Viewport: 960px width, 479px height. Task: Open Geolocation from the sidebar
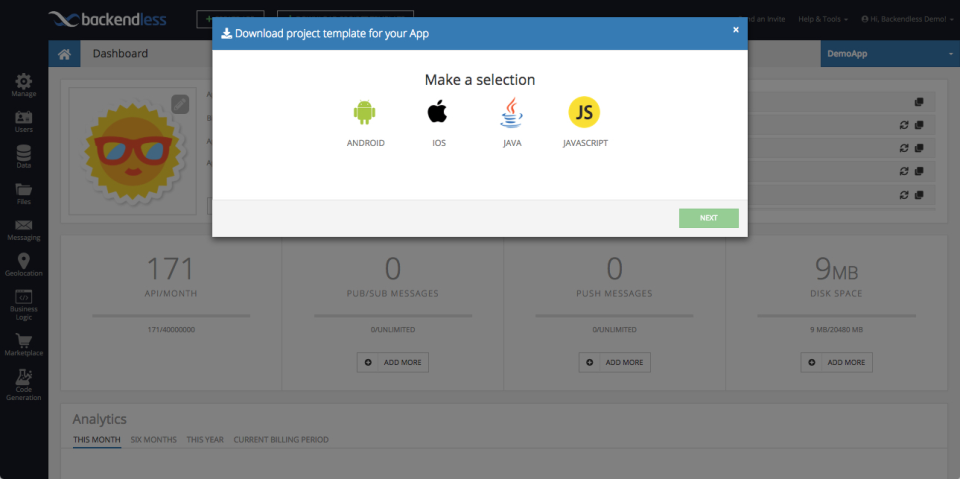[x=24, y=265]
